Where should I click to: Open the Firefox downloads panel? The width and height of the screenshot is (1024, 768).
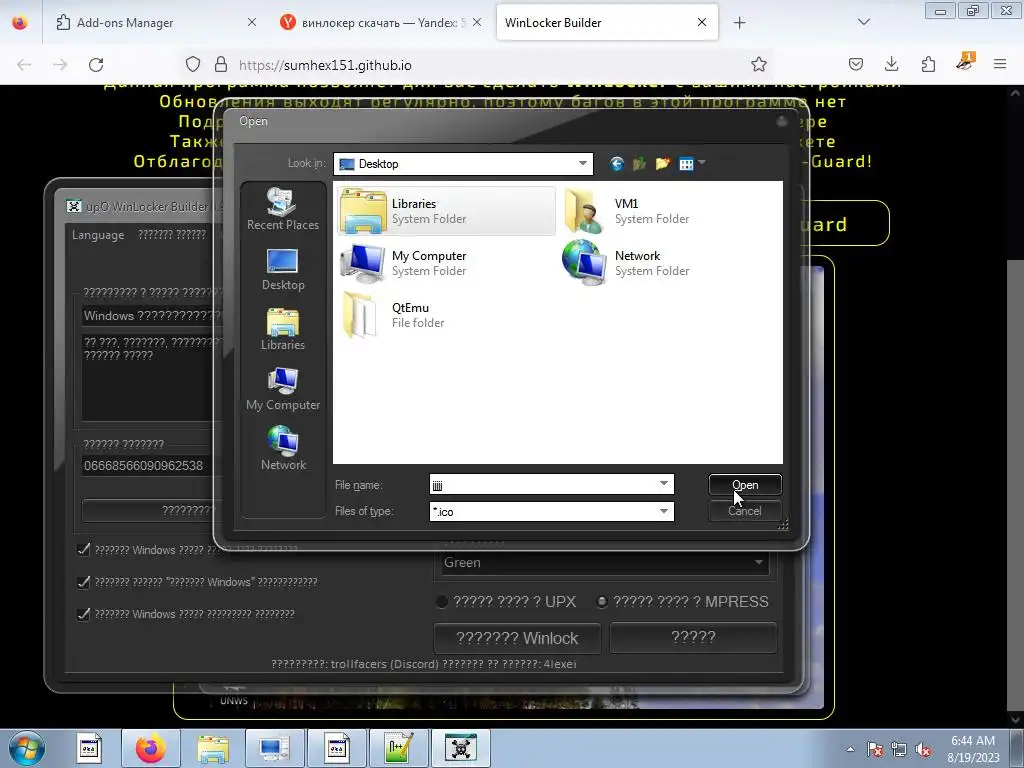tap(891, 64)
